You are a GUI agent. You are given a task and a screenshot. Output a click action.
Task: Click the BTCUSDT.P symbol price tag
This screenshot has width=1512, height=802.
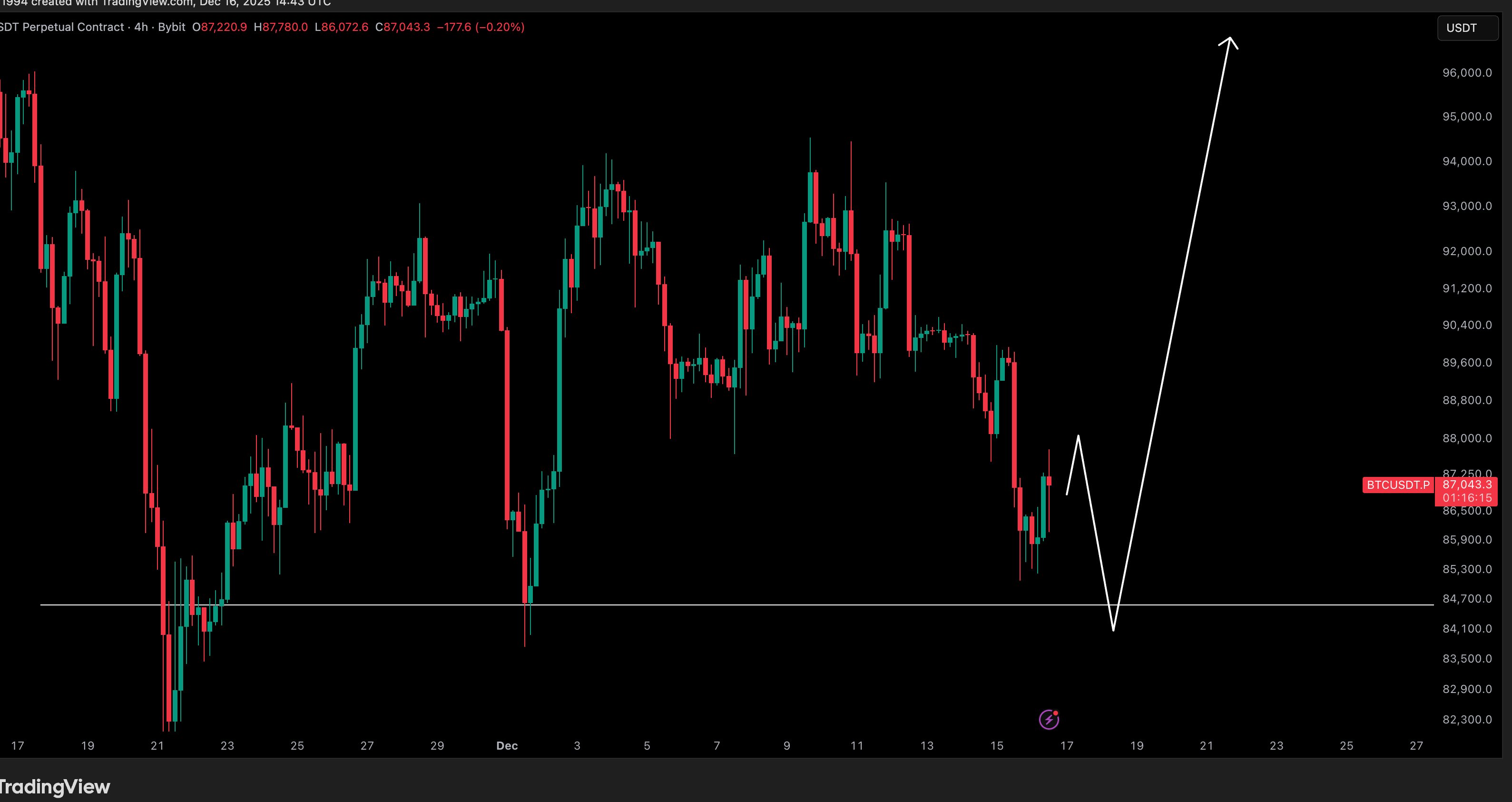[x=1398, y=485]
